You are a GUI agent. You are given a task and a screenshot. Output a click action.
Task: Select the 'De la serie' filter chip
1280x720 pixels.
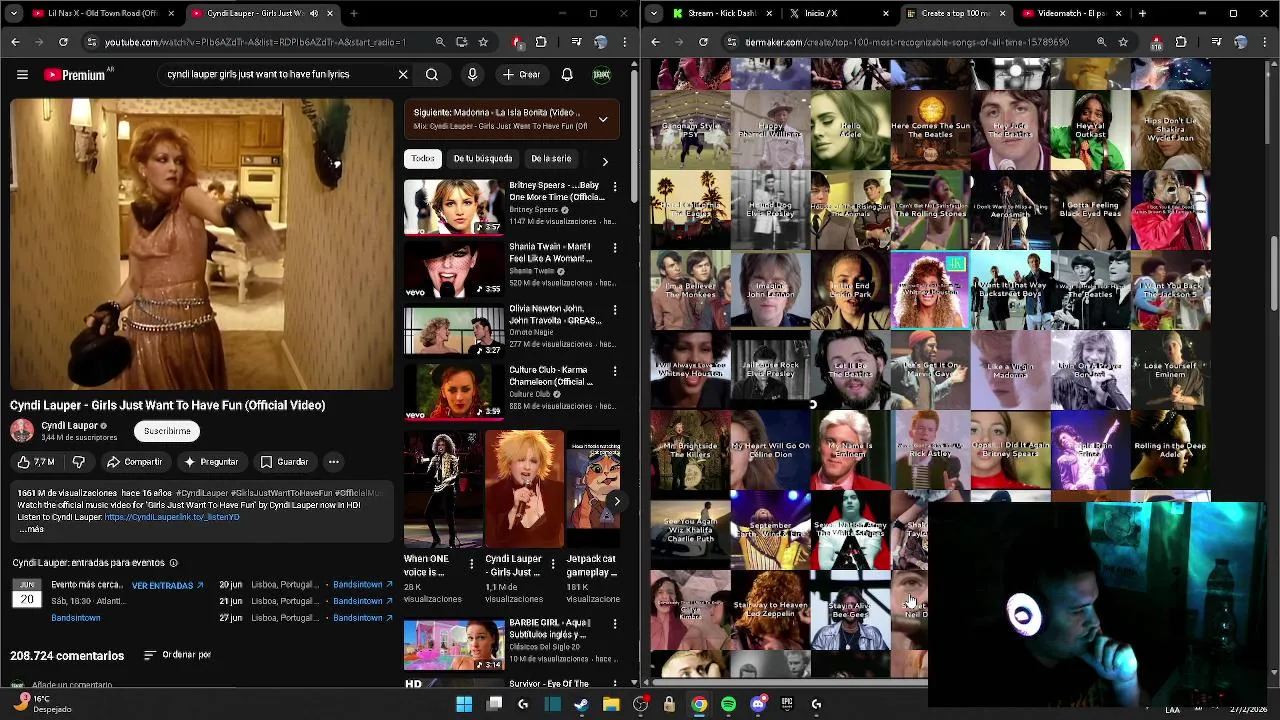click(x=551, y=159)
